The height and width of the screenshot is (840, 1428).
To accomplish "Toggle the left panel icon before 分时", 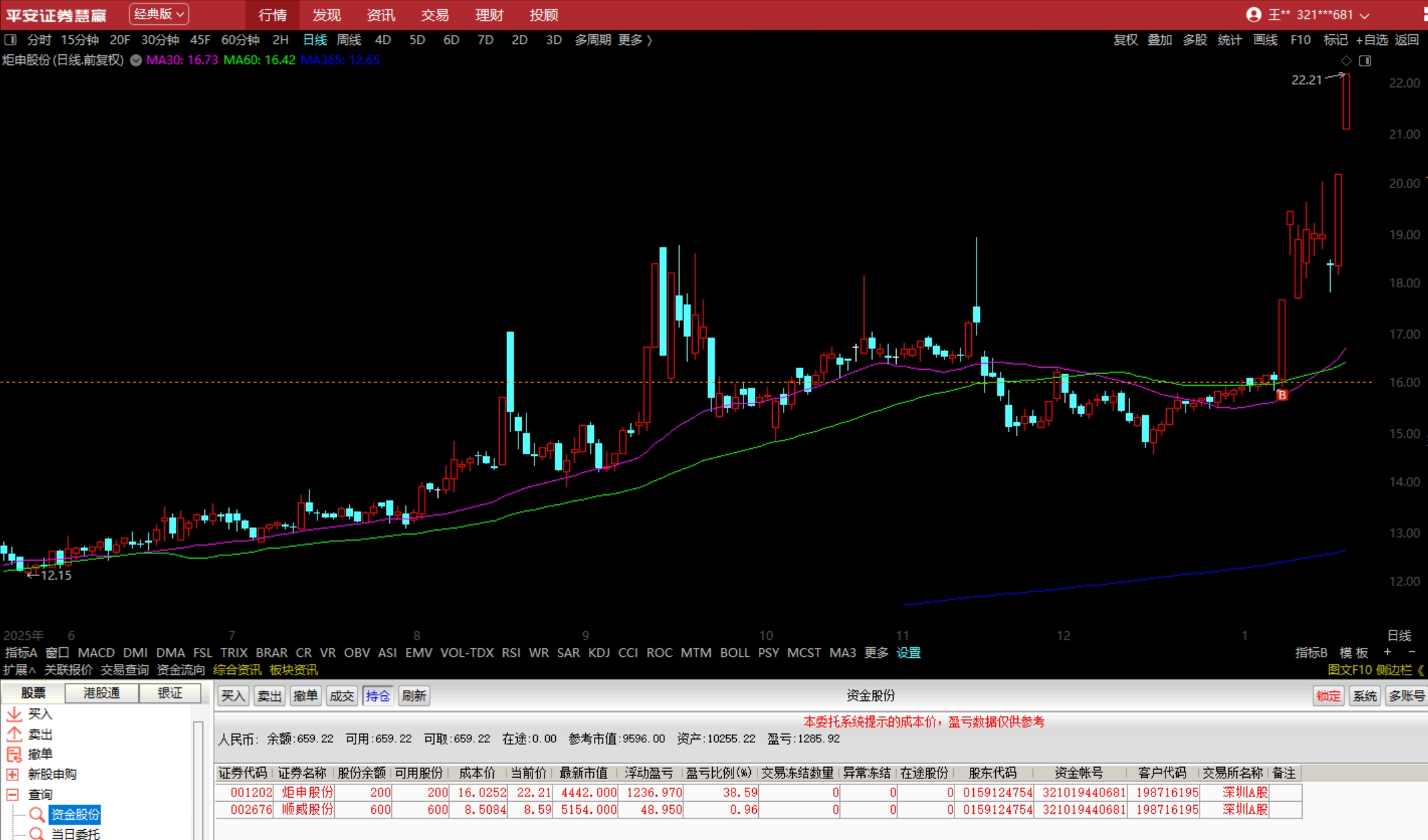I will pyautogui.click(x=10, y=40).
